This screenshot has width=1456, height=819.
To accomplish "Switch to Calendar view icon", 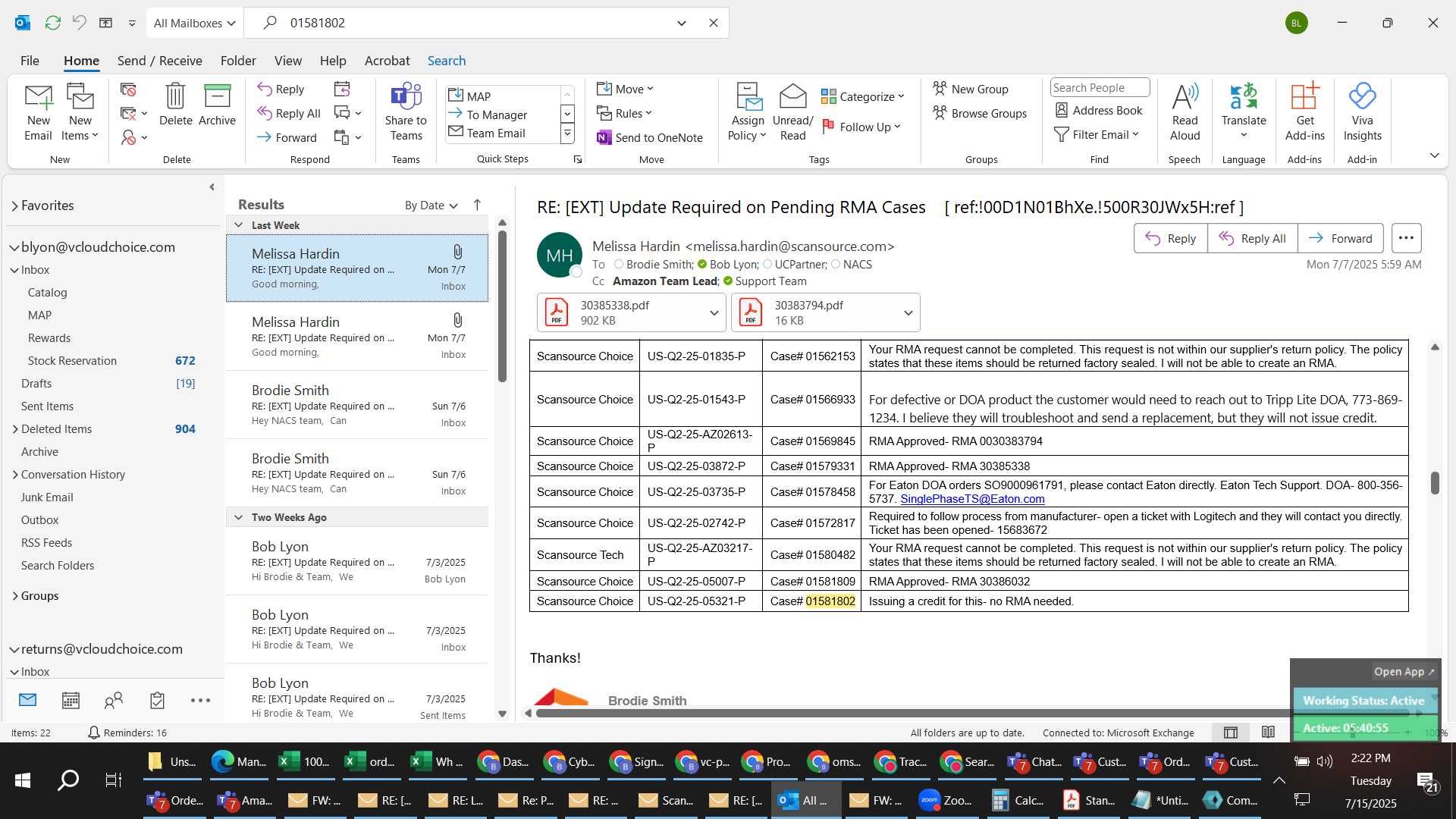I will (71, 700).
